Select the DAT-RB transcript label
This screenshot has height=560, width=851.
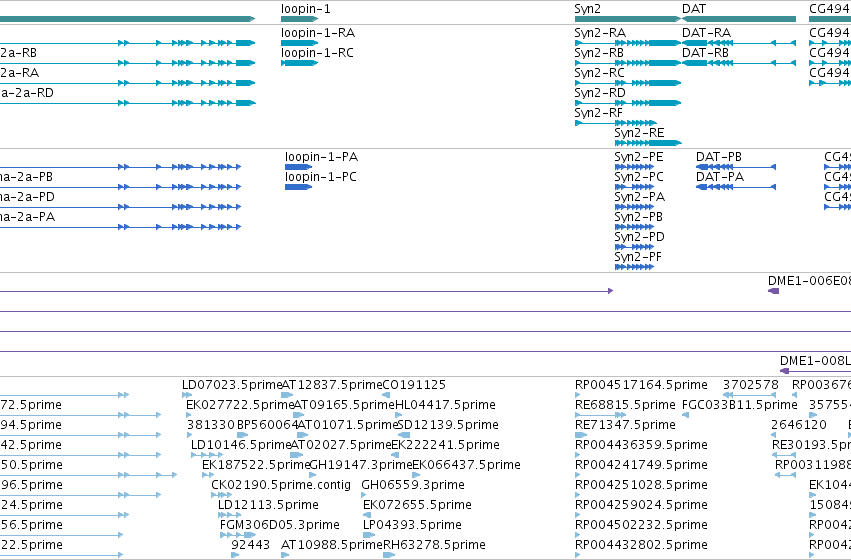click(706, 53)
